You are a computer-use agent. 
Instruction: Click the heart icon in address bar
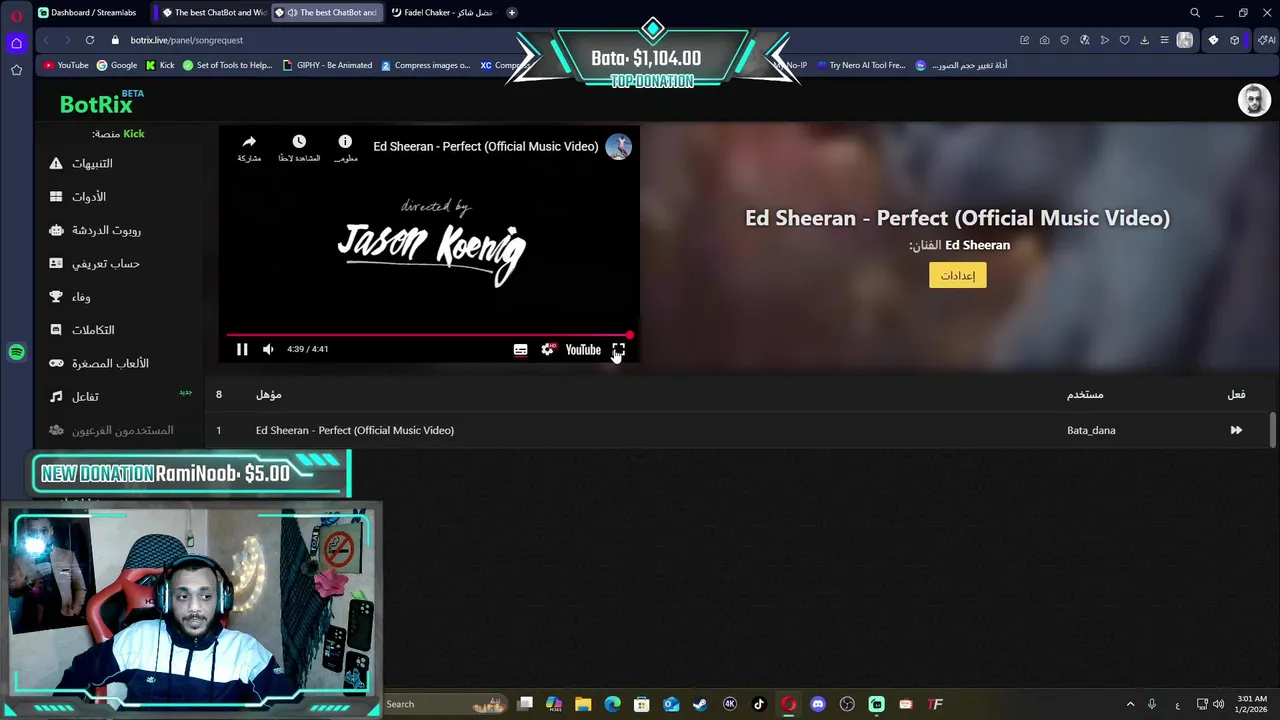(x=1124, y=40)
